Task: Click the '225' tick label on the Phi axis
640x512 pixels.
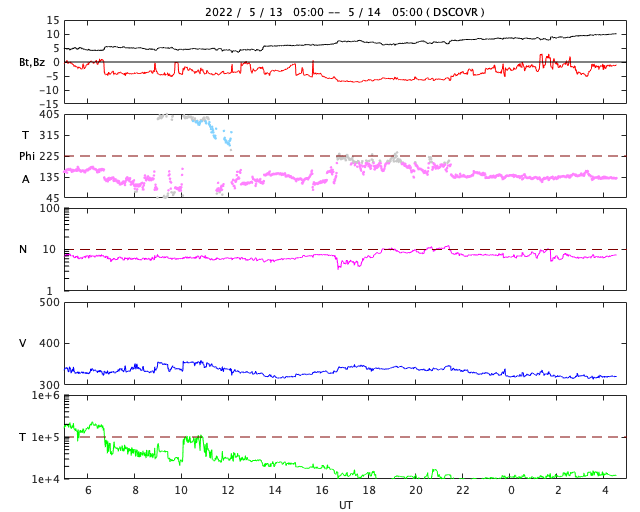Action: pyautogui.click(x=49, y=156)
